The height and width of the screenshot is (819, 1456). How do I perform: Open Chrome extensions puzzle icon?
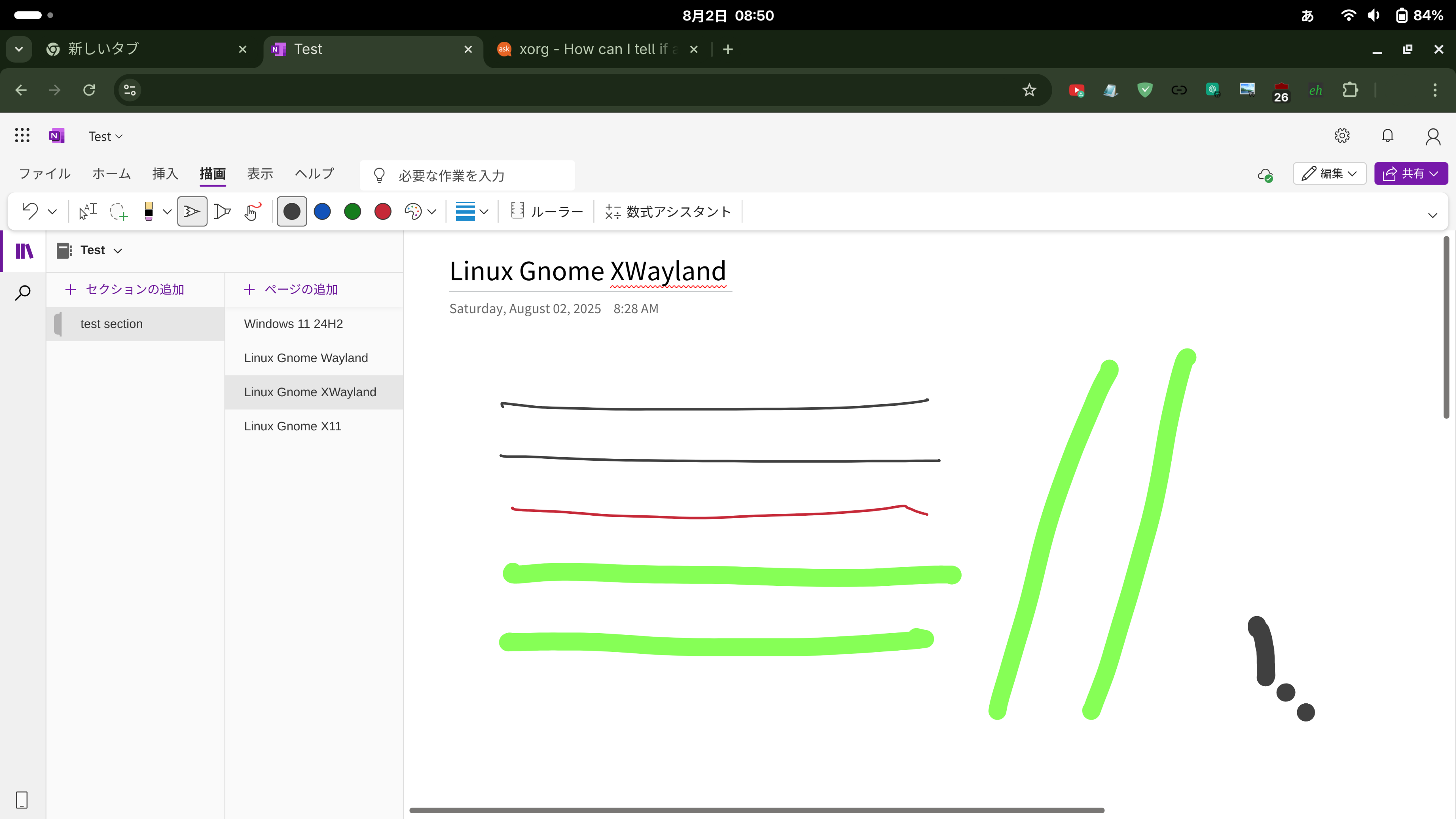[1350, 90]
